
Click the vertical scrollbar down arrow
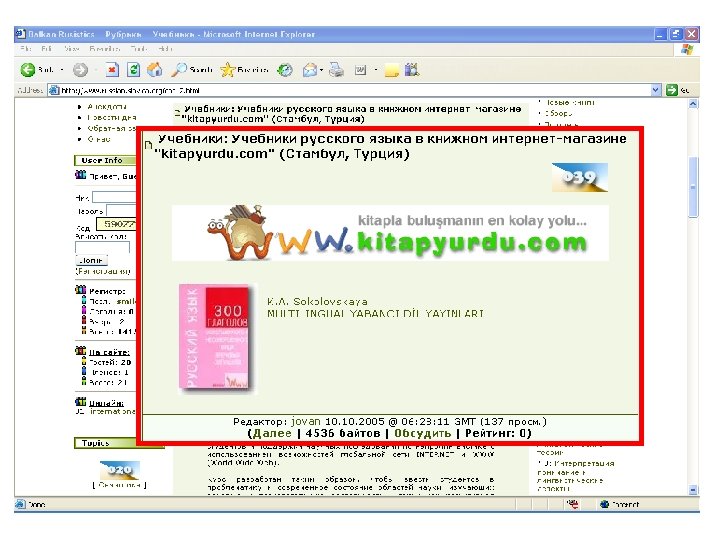pyautogui.click(x=693, y=490)
